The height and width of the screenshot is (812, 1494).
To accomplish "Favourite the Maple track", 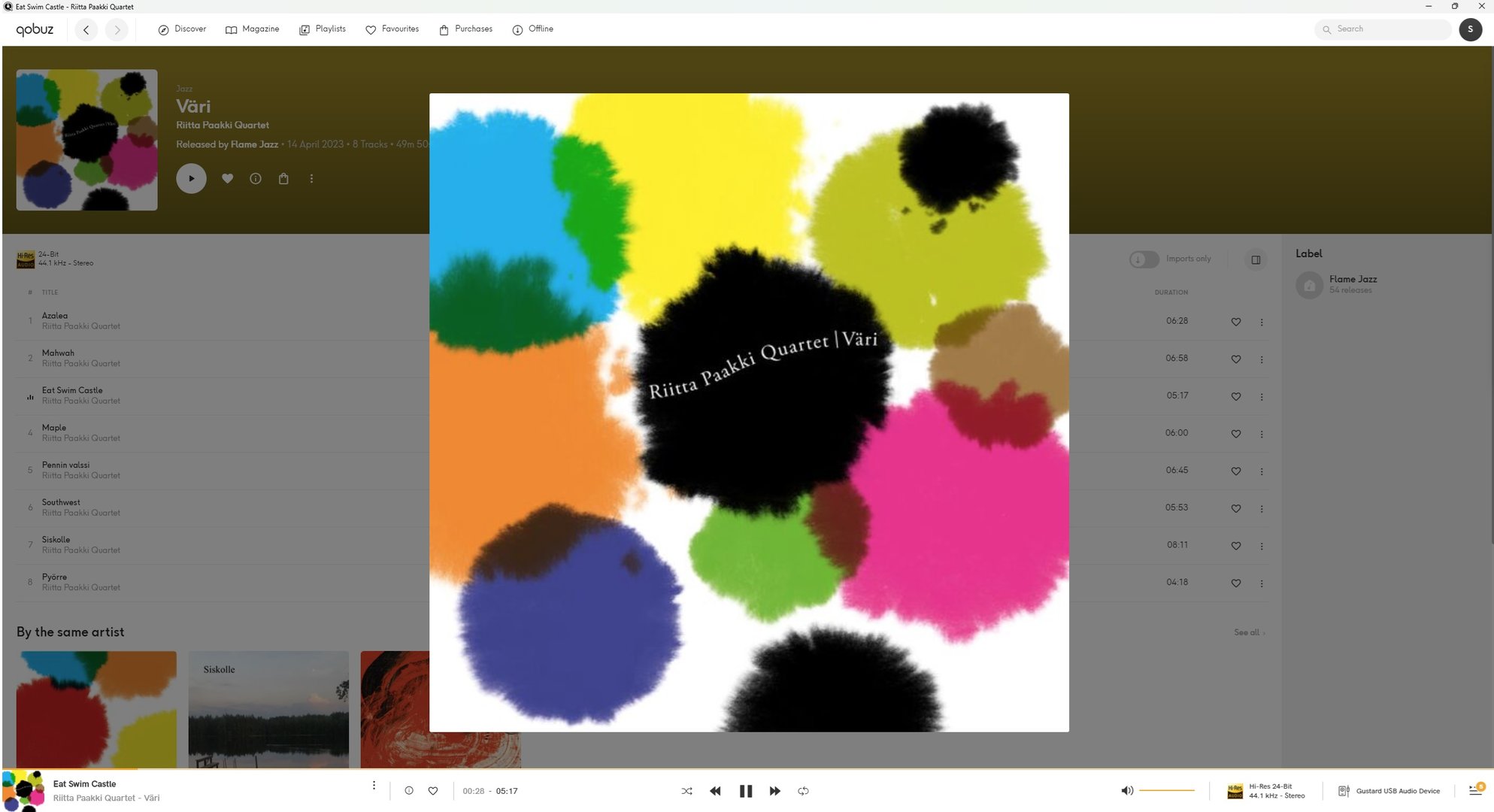I will [1235, 434].
